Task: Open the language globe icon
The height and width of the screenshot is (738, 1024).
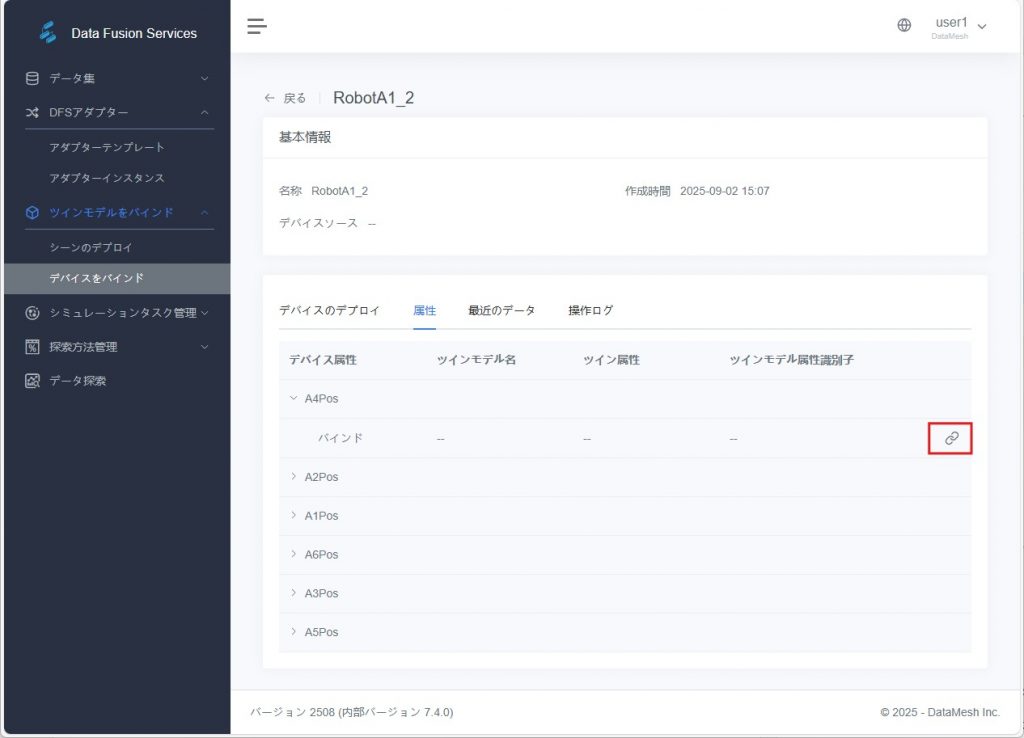Action: click(904, 26)
